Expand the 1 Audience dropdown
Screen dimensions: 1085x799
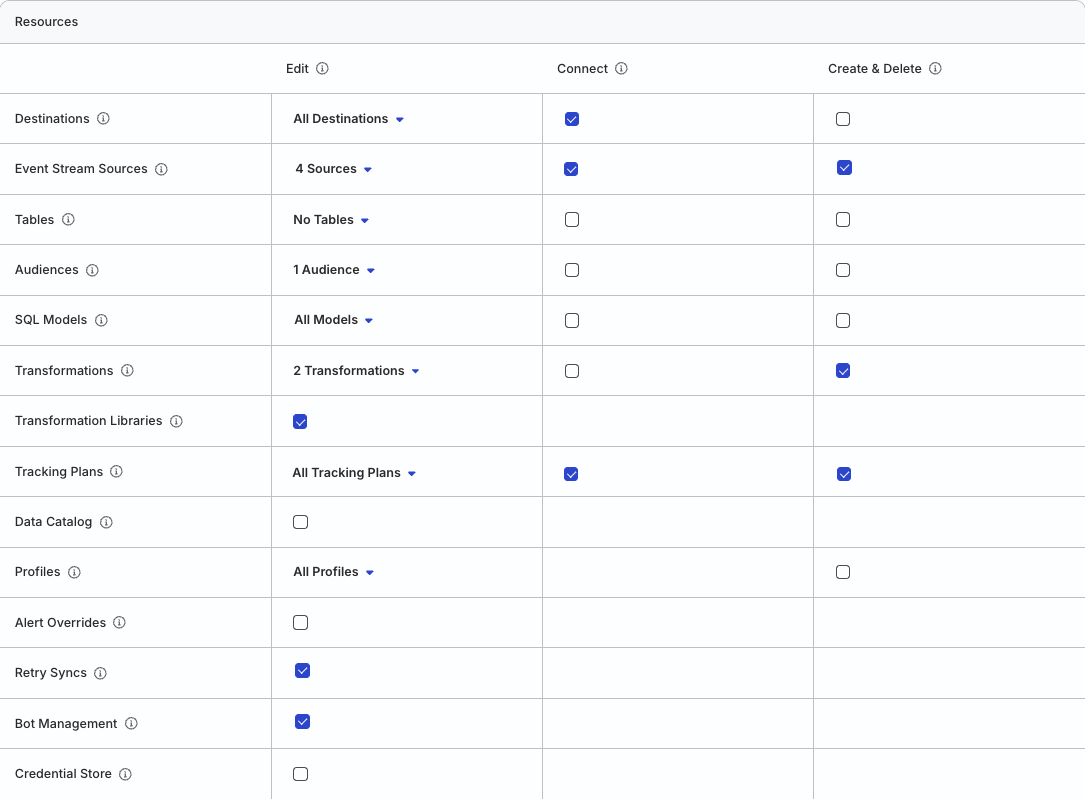334,270
